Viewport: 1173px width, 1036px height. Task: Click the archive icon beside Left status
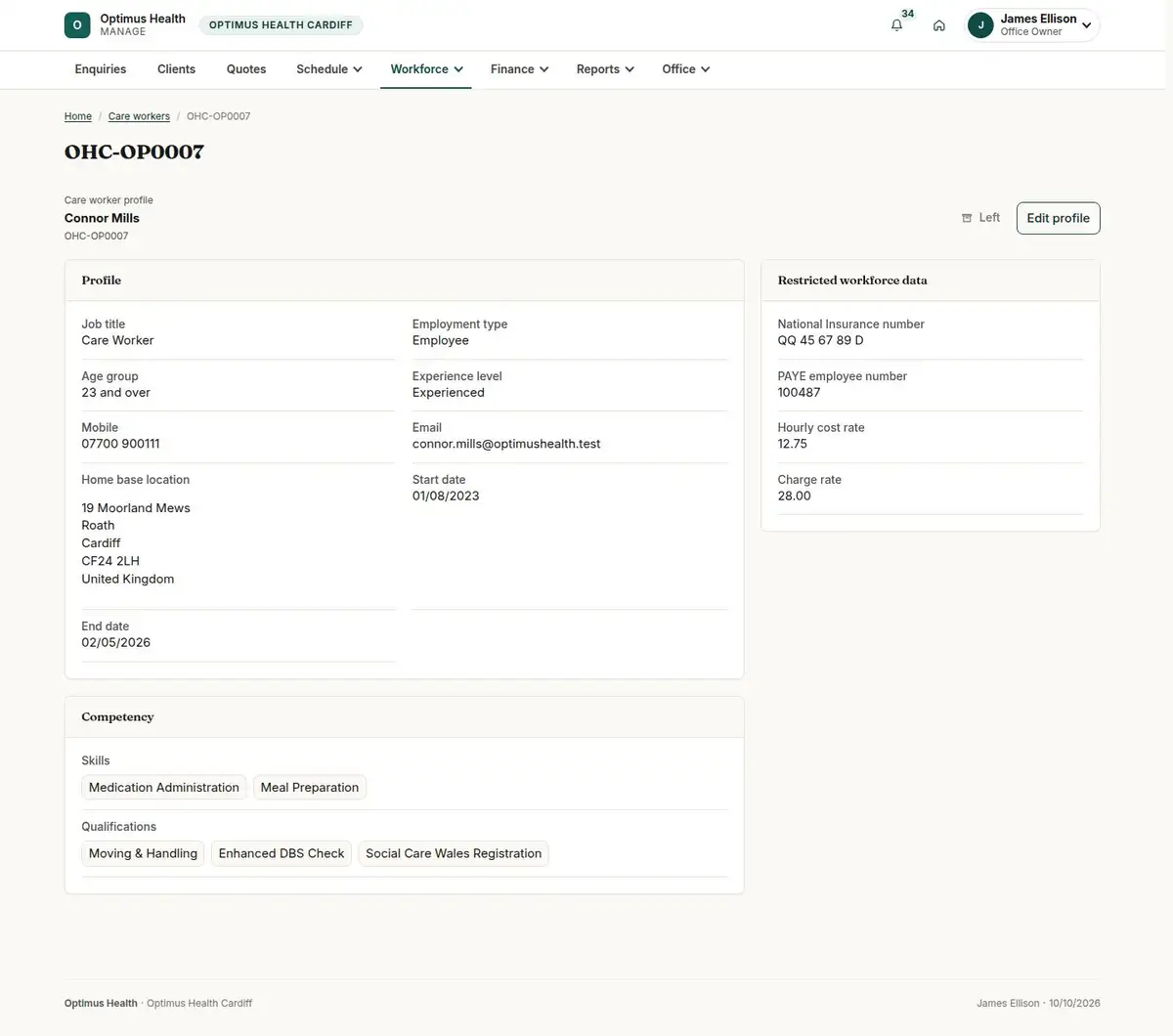[967, 218]
